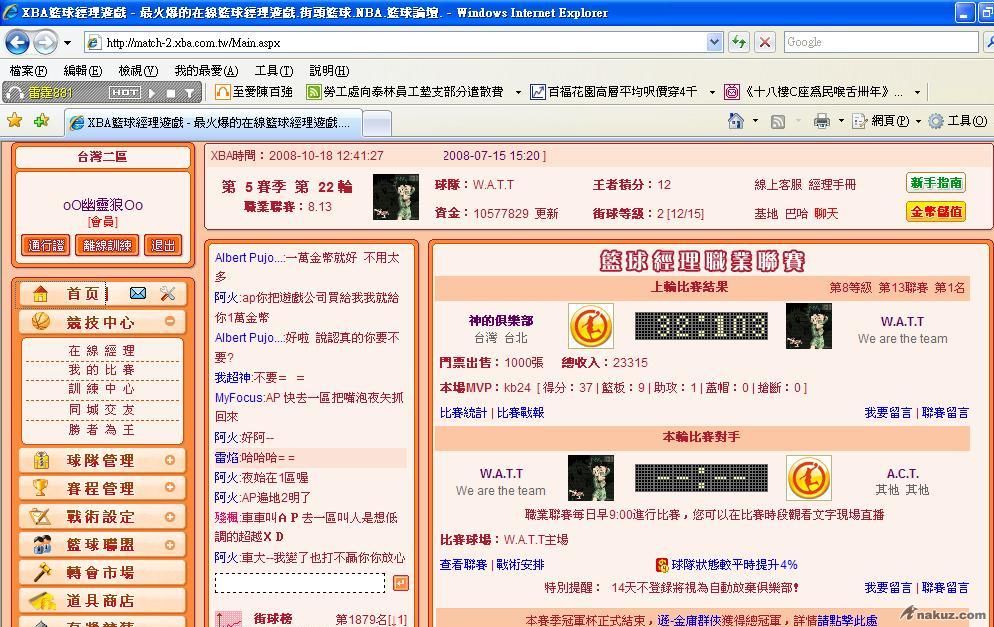This screenshot has height=627, width=994.
Task: Select 訓練中心 in the sidebar submenu
Action: coord(101,389)
